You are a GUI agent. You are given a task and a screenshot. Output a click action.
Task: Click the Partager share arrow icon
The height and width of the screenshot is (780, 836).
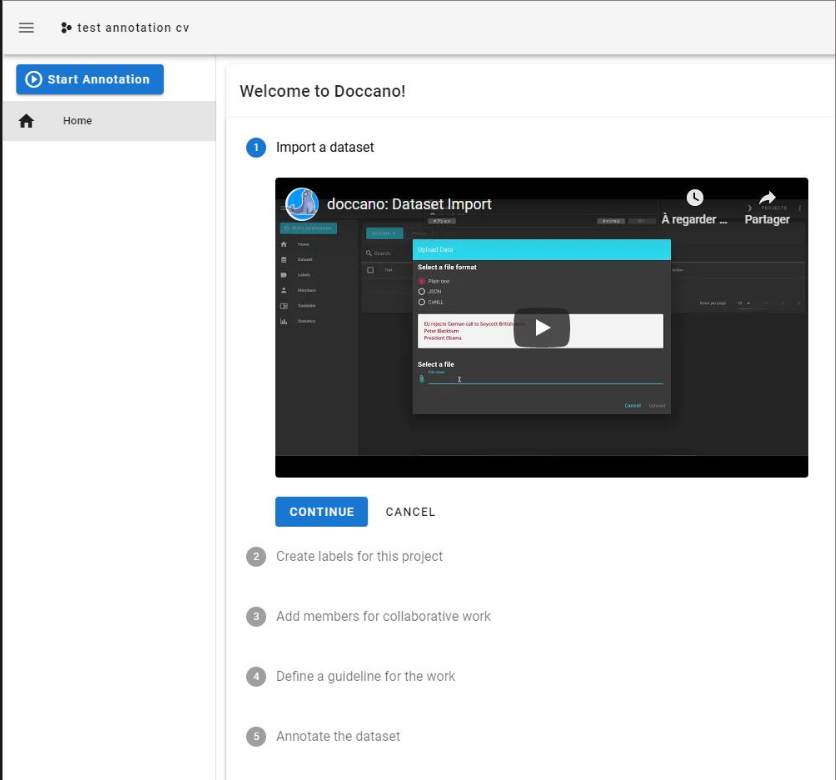click(x=768, y=198)
